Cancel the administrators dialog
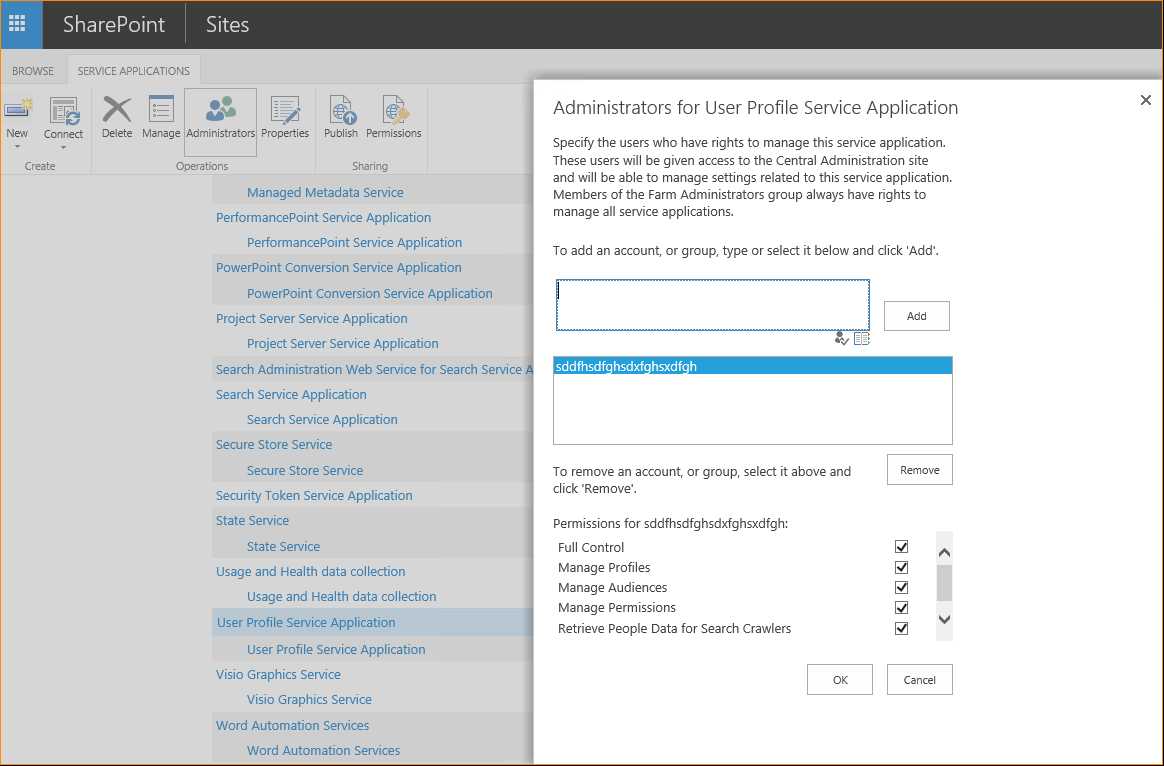The image size is (1164, 766). [920, 680]
